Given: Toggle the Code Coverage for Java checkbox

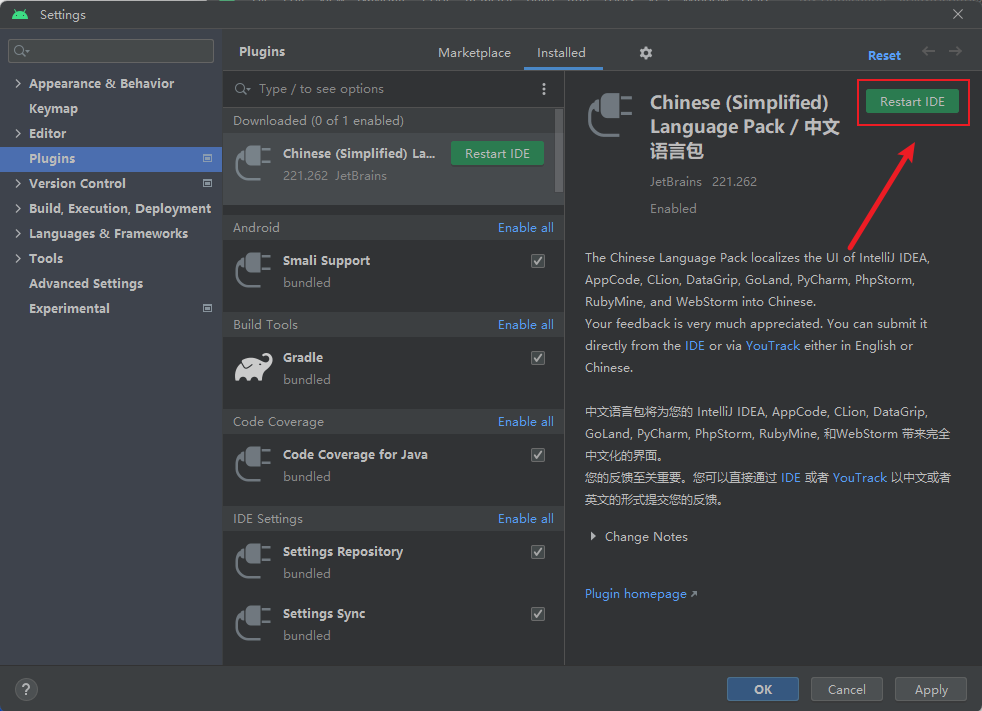Looking at the screenshot, I should [x=538, y=455].
